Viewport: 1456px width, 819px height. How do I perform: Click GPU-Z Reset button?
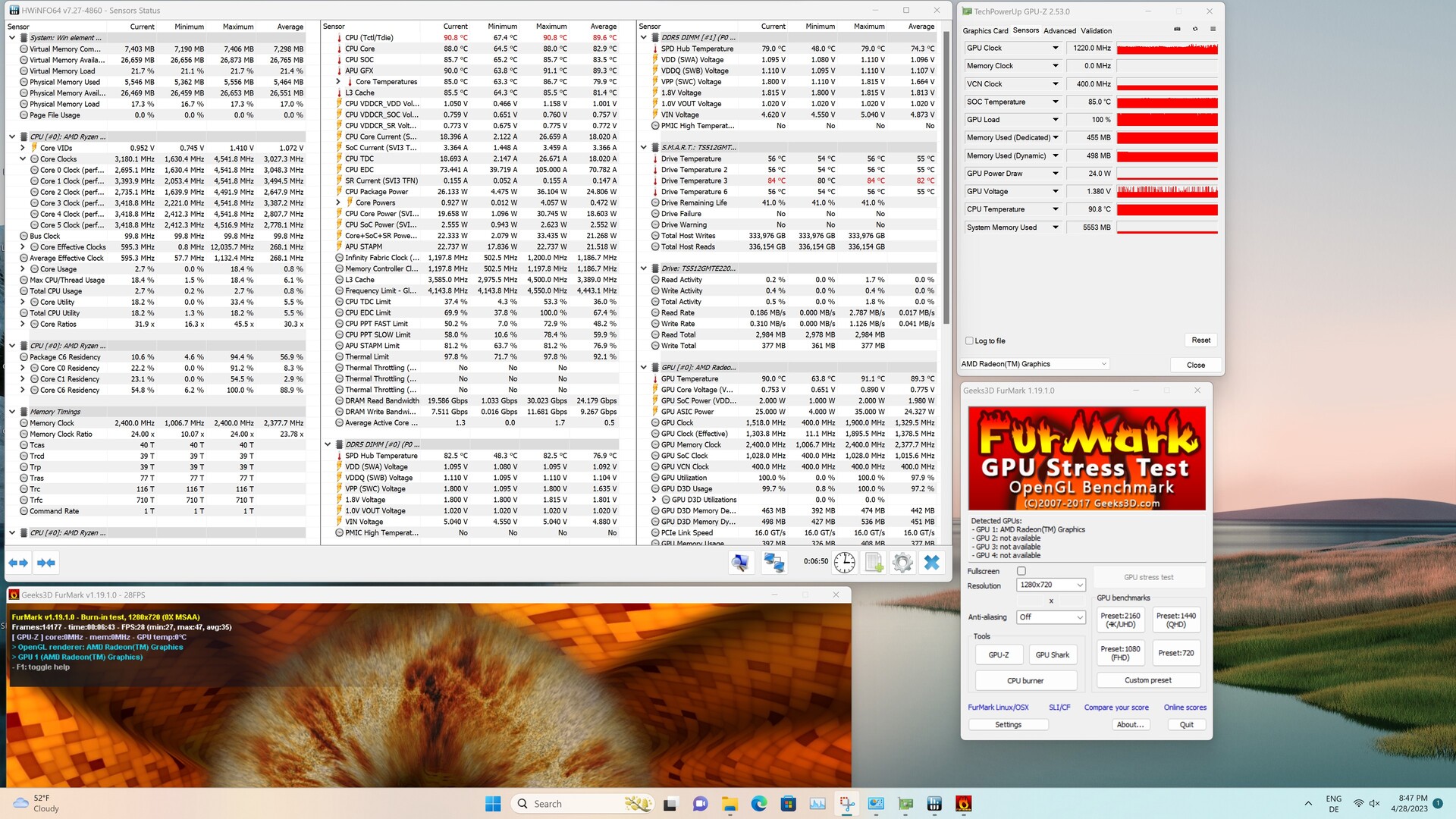[1200, 340]
